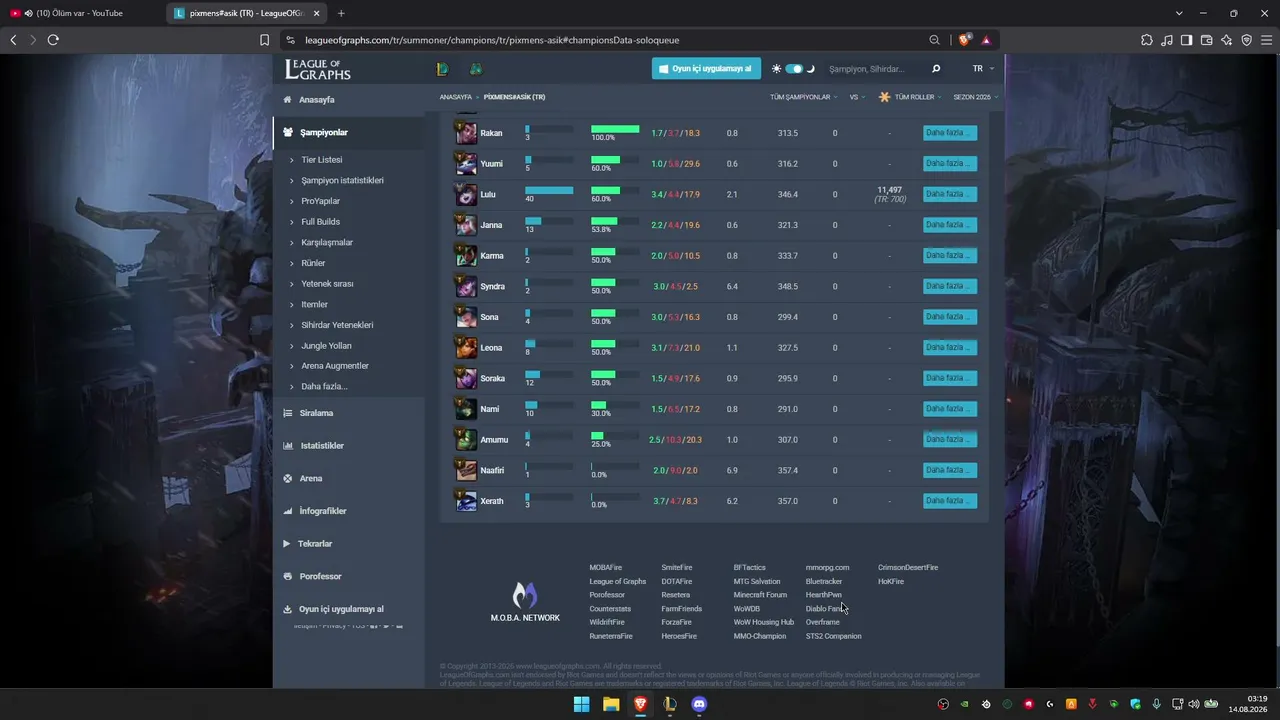Image resolution: width=1280 pixels, height=720 pixels.
Task: Click the Diablo Fans footer link
Action: pyautogui.click(x=826, y=609)
